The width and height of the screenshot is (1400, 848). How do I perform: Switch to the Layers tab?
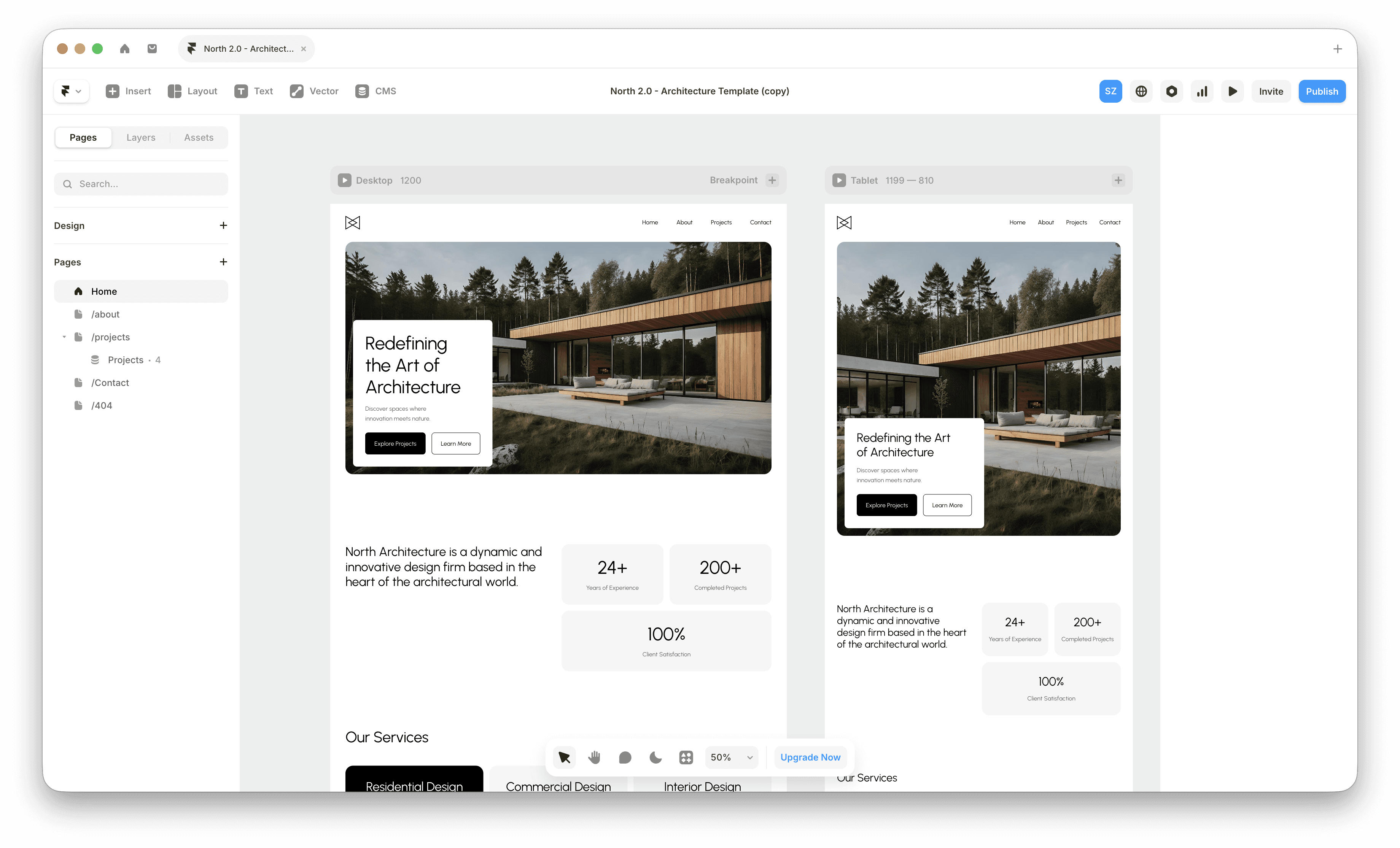click(140, 137)
